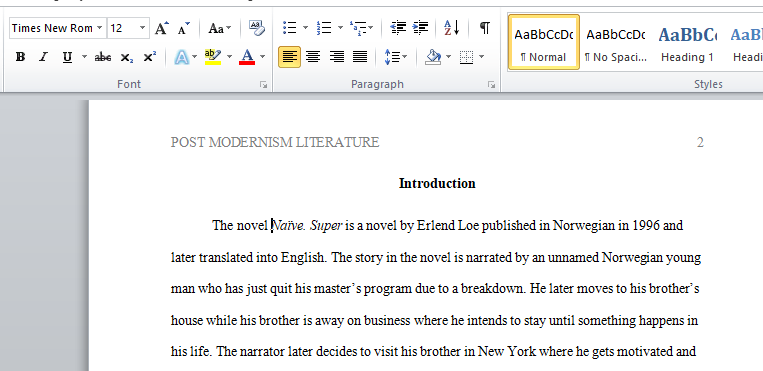Click Increase Indent icon

[x=420, y=28]
